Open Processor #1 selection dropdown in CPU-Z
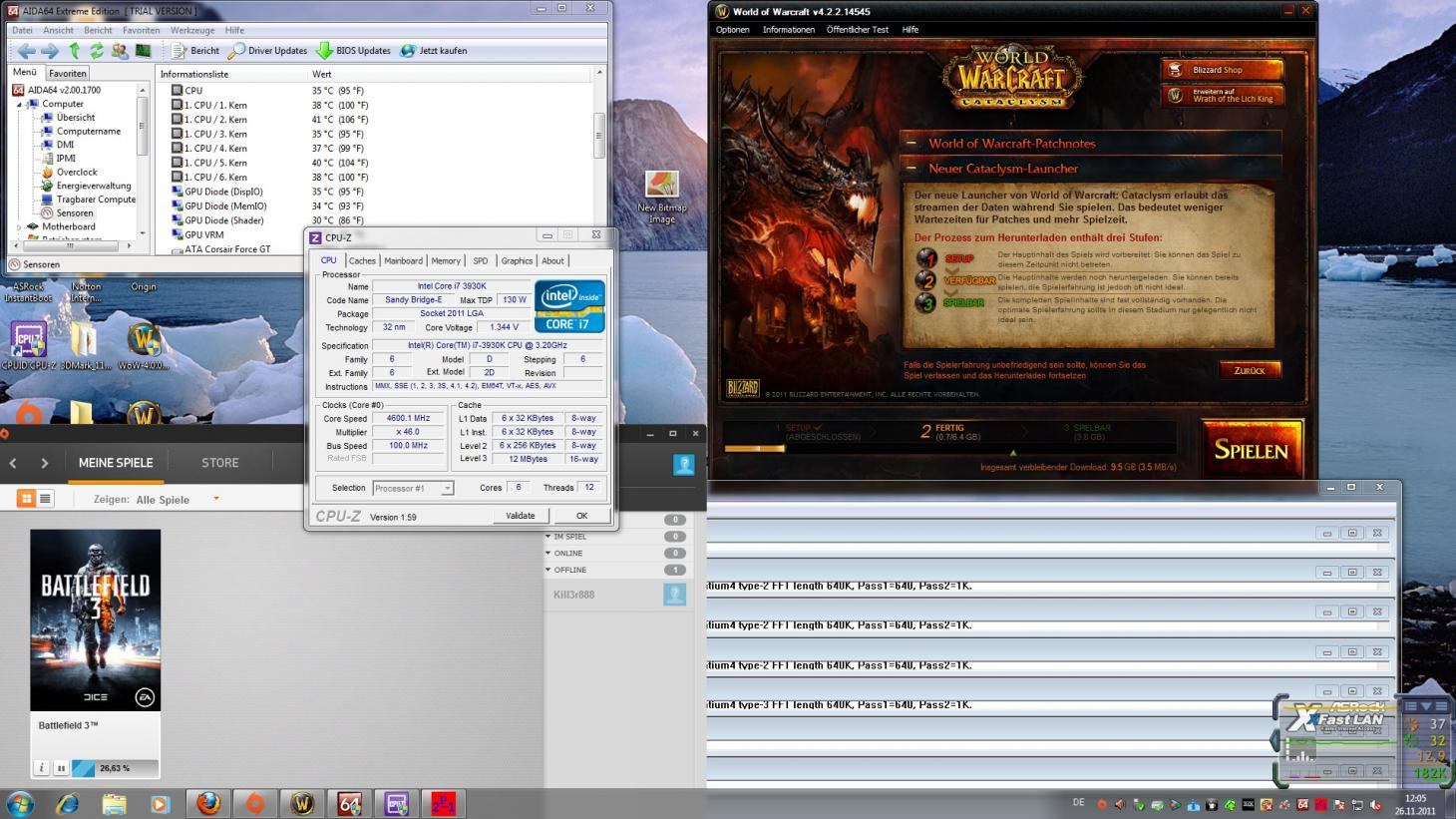 [x=413, y=488]
